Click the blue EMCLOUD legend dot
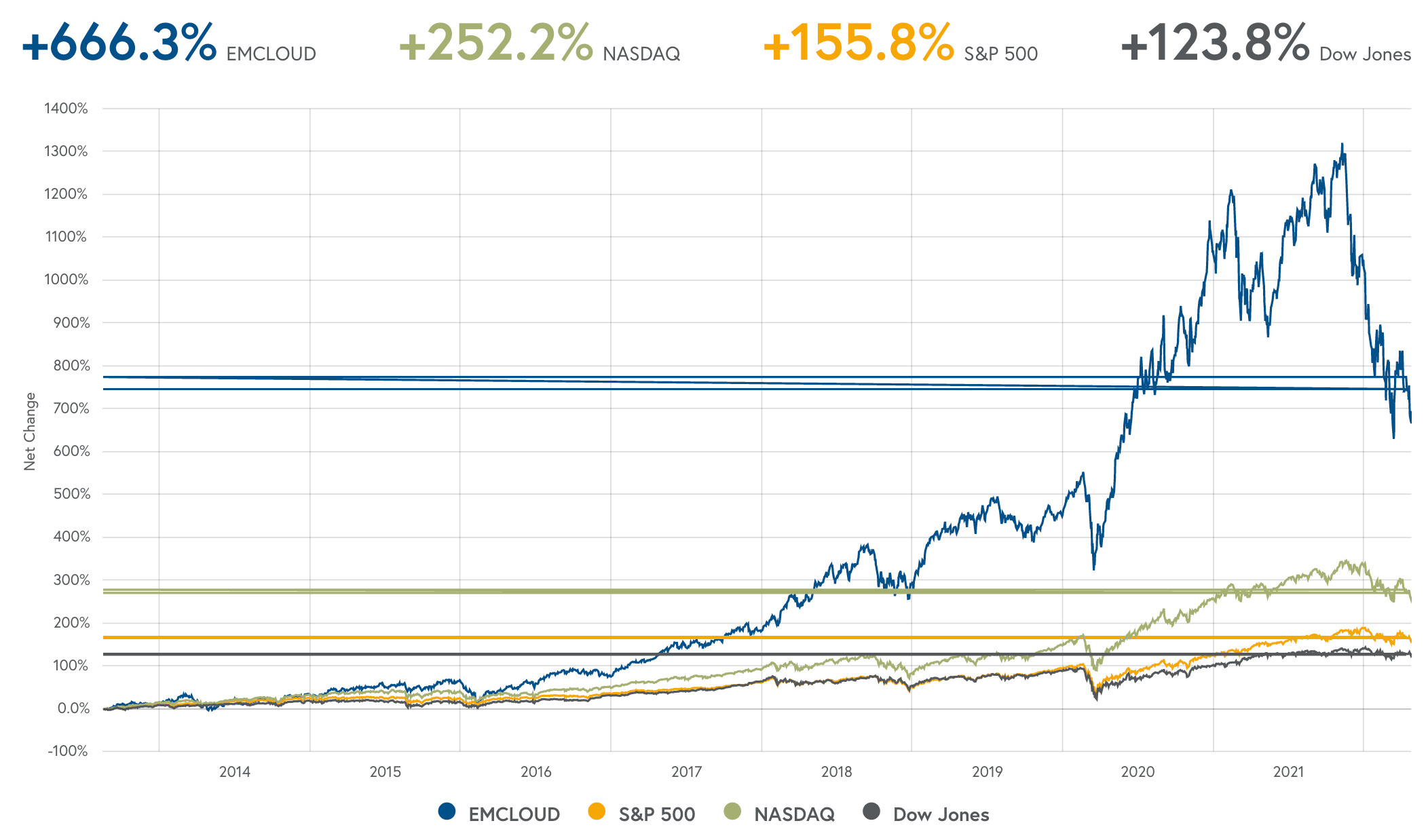 click(x=447, y=811)
